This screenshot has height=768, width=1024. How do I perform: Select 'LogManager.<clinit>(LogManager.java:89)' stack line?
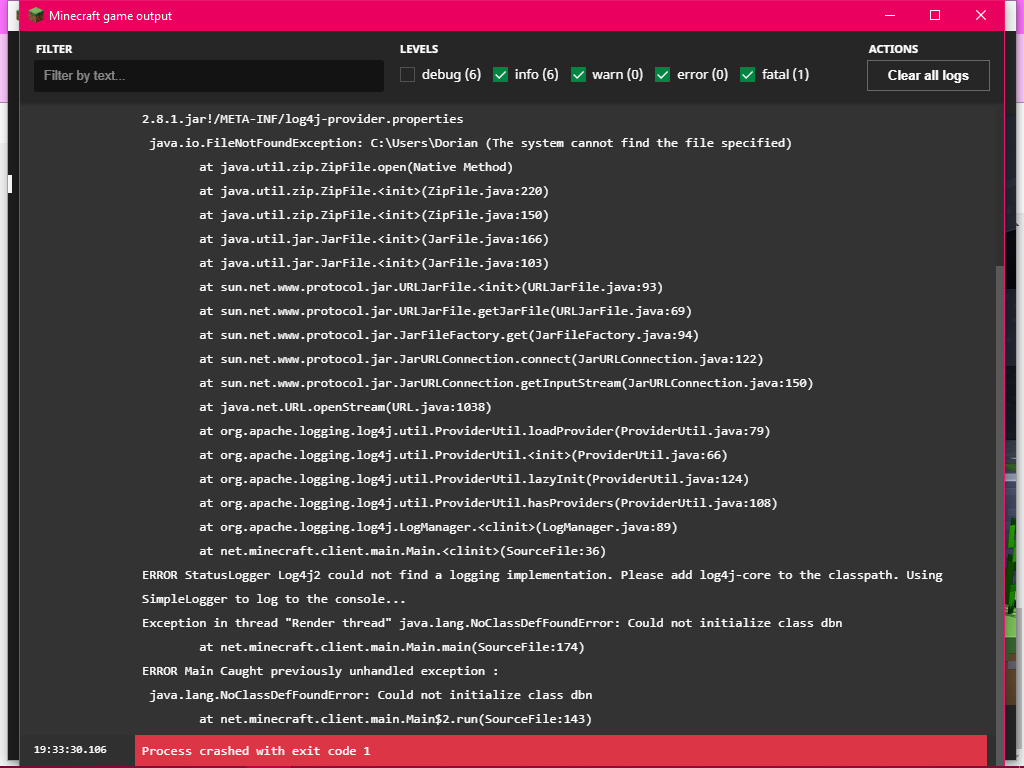pyautogui.click(x=438, y=527)
